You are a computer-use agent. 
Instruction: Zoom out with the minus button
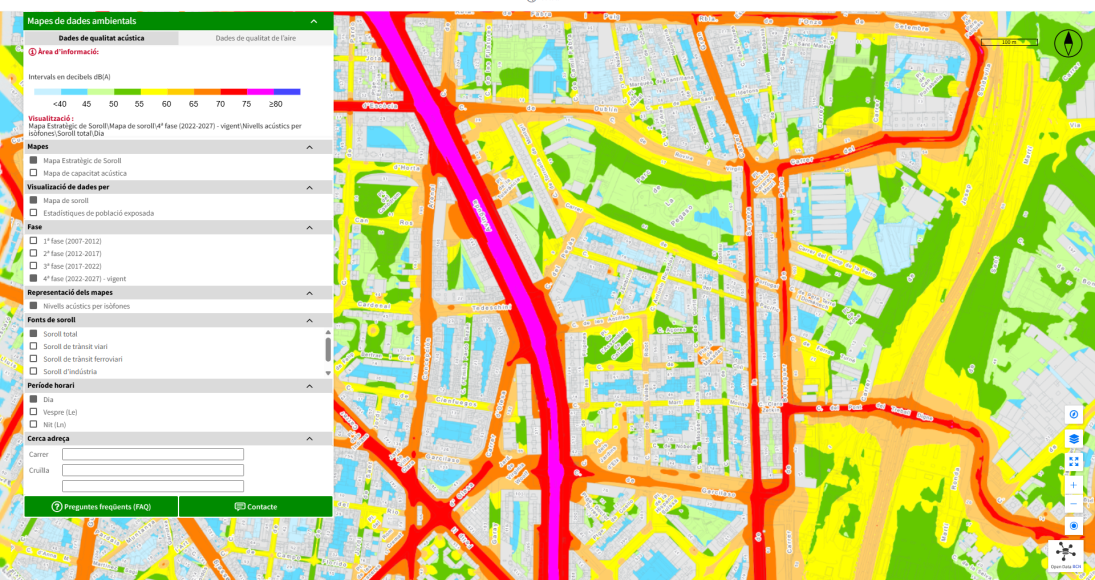point(1074,503)
